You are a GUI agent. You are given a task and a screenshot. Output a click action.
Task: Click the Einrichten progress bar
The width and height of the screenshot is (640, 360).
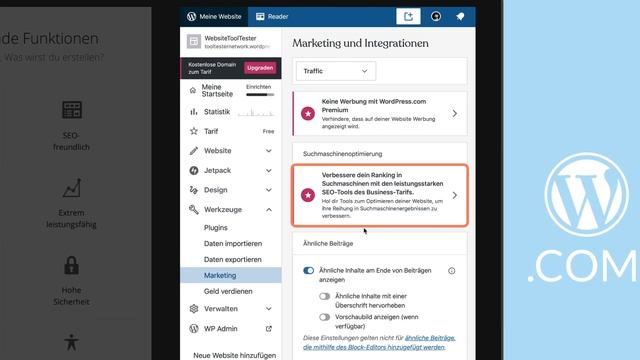pos(260,95)
